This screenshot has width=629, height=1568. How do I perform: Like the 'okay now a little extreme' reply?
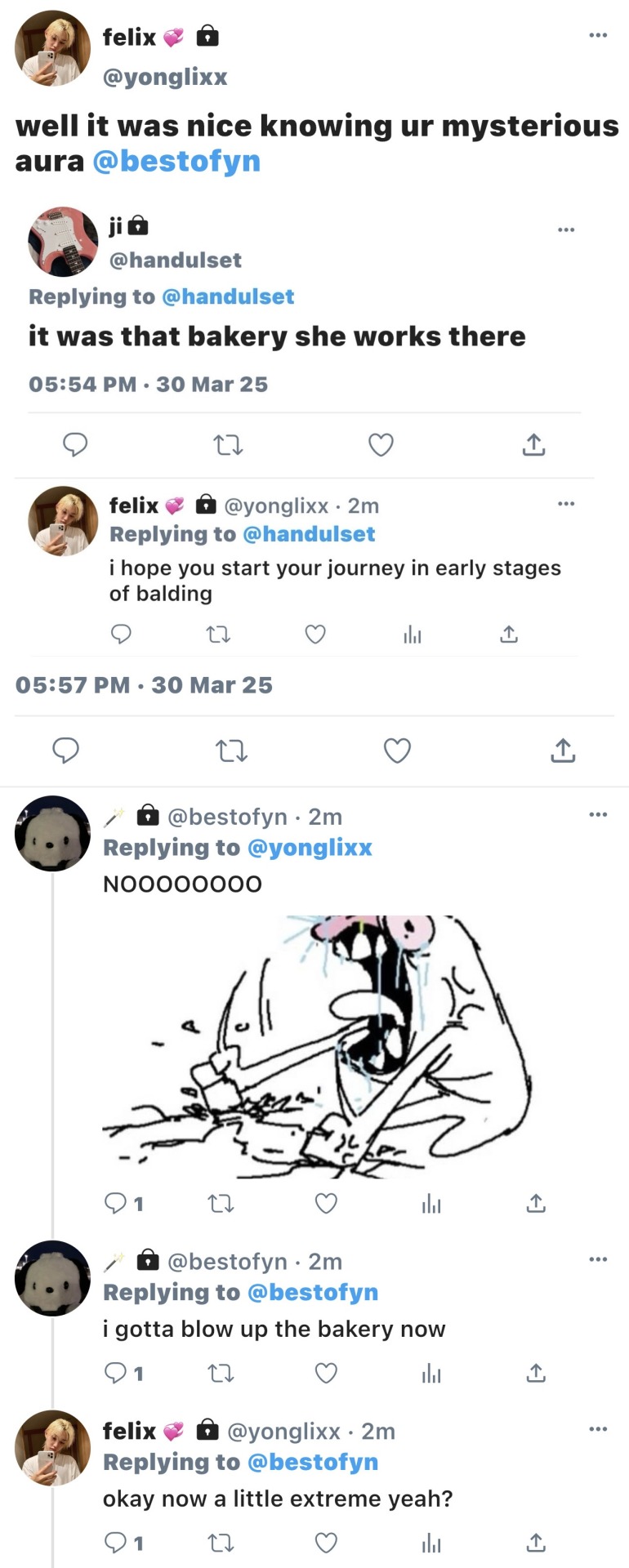[x=326, y=1543]
